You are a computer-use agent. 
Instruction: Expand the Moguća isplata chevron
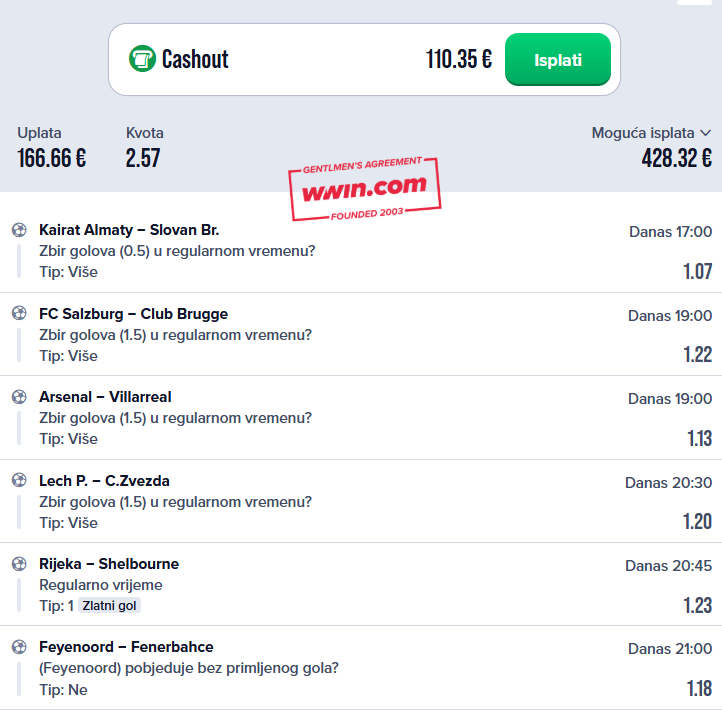pyautogui.click(x=705, y=133)
